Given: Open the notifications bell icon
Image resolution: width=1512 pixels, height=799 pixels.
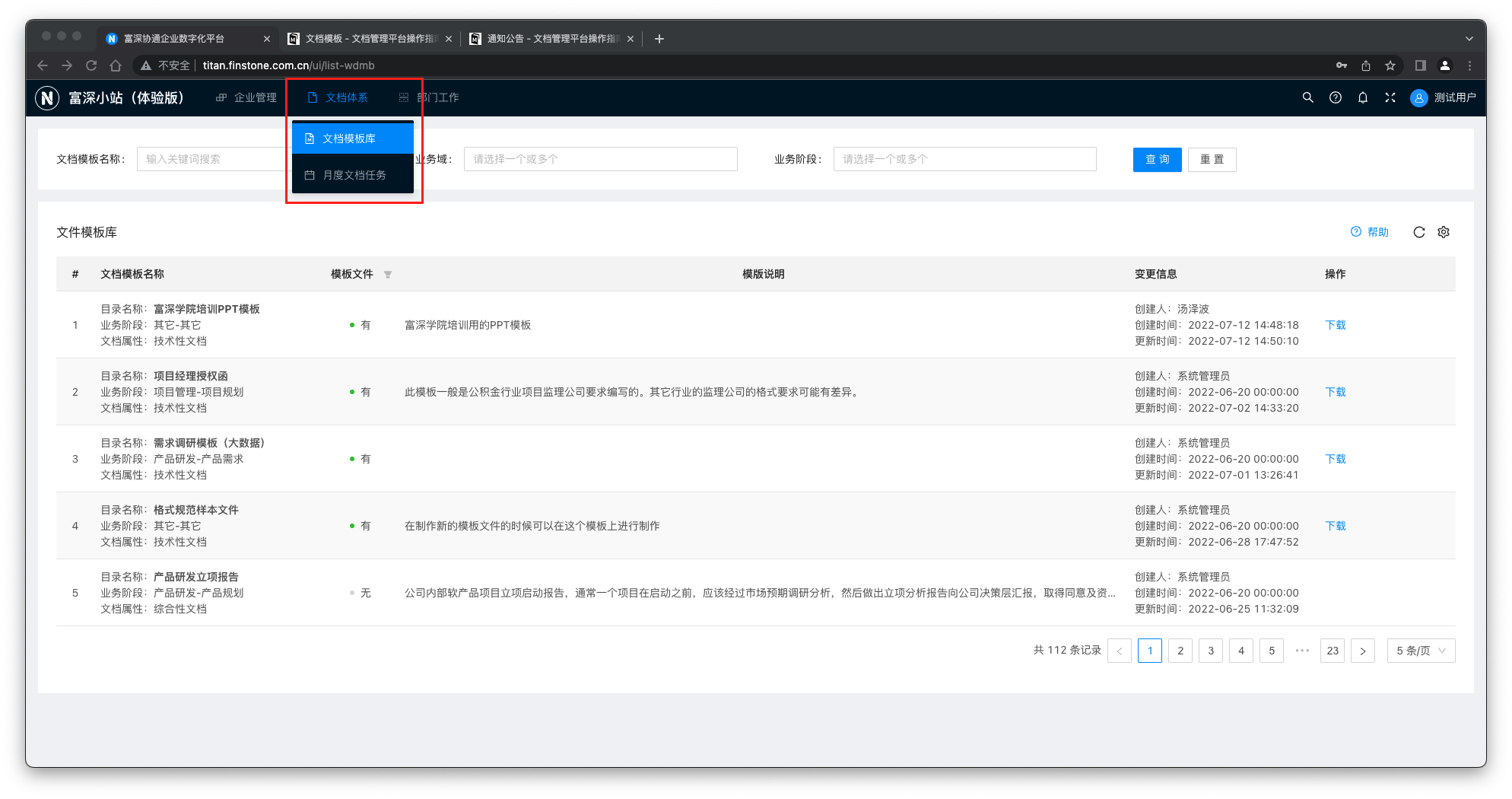Looking at the screenshot, I should click(x=1362, y=97).
